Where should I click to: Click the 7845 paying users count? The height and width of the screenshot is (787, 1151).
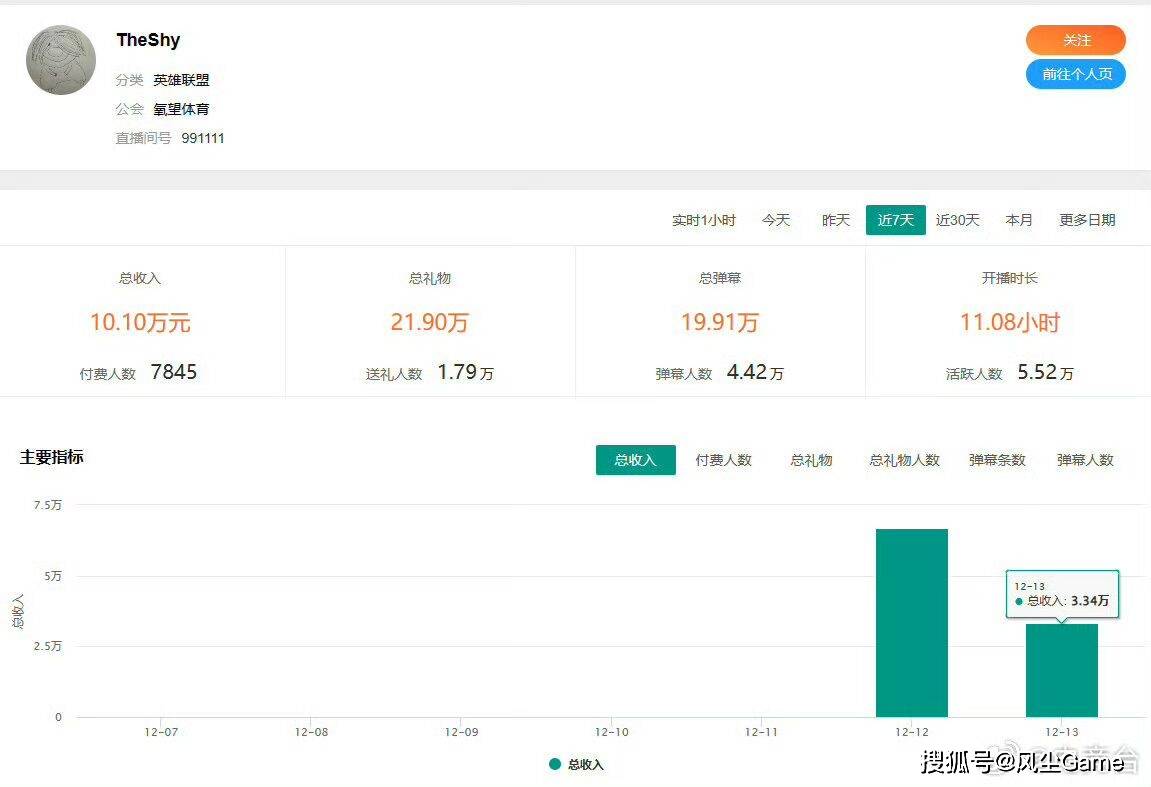coord(174,372)
